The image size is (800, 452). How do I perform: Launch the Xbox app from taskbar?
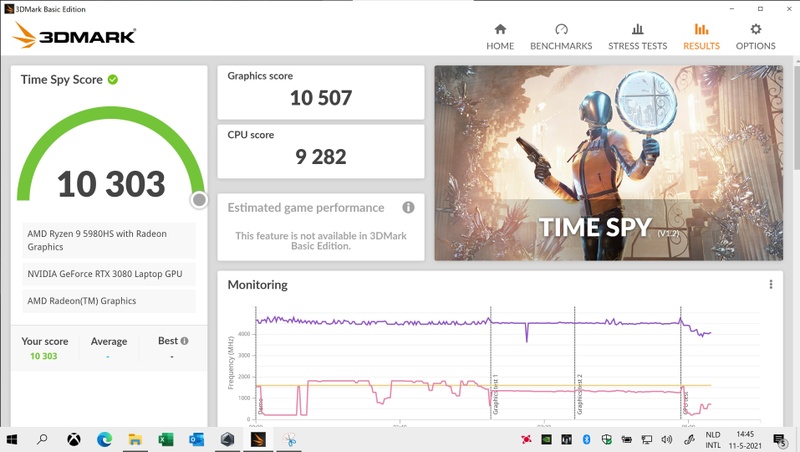(x=74, y=439)
